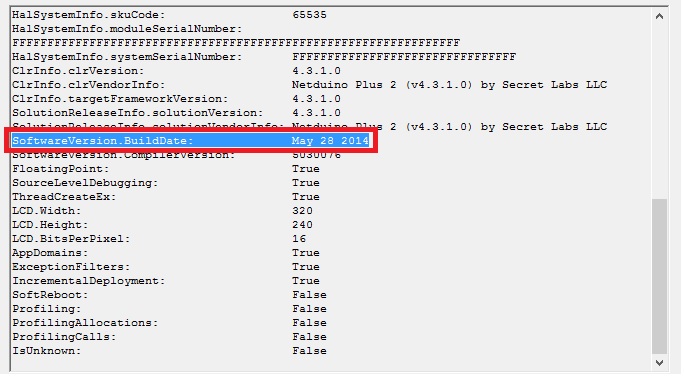The image size is (684, 377).
Task: Click the IncrementalDeployment label
Action: (x=89, y=281)
